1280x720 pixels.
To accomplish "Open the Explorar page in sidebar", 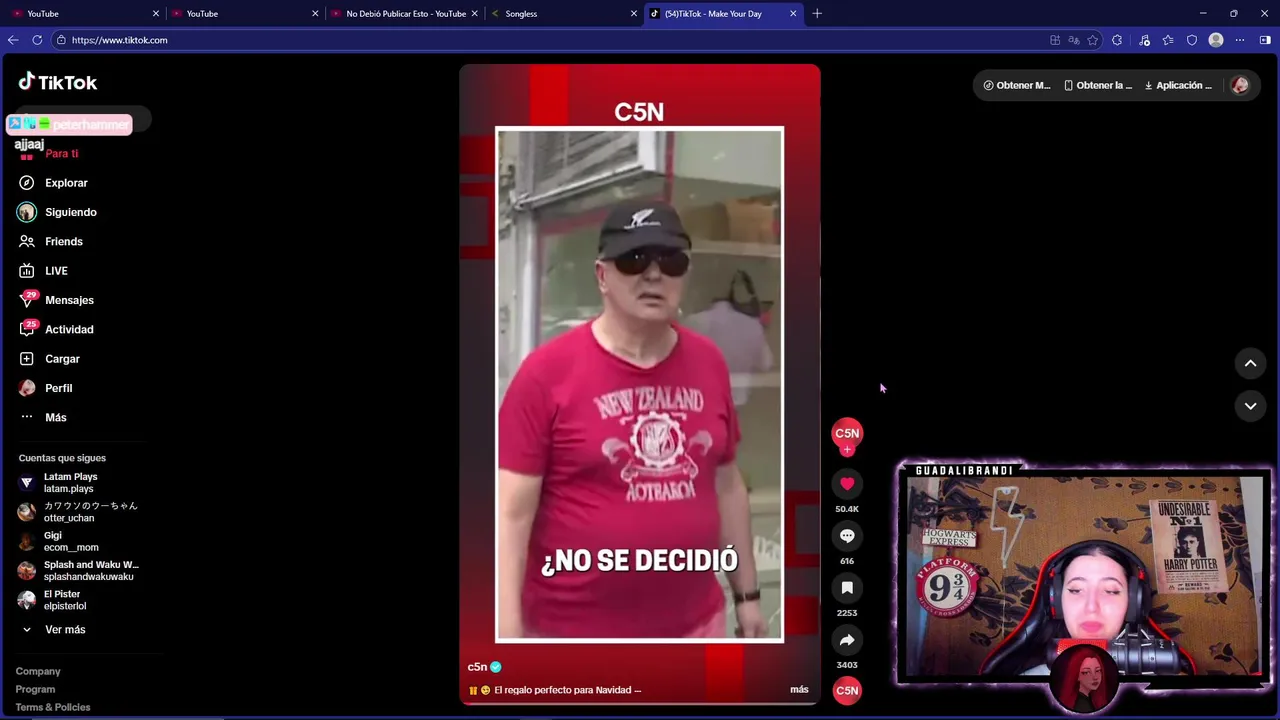I will coord(66,183).
